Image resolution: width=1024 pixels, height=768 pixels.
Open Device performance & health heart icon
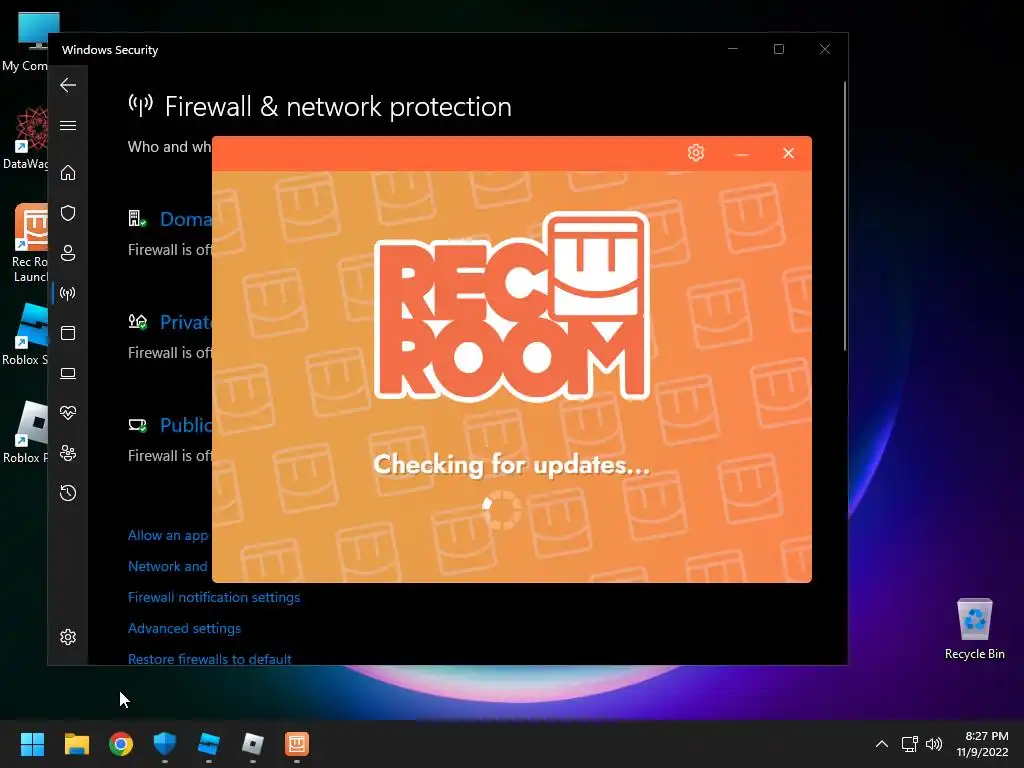(x=68, y=413)
